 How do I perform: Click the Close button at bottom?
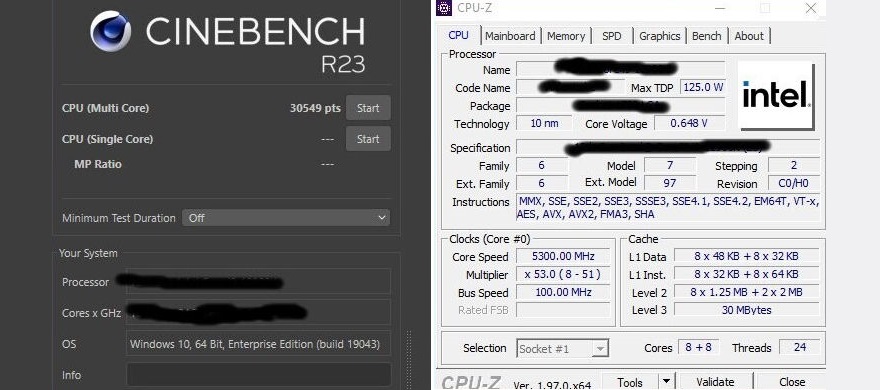[792, 382]
